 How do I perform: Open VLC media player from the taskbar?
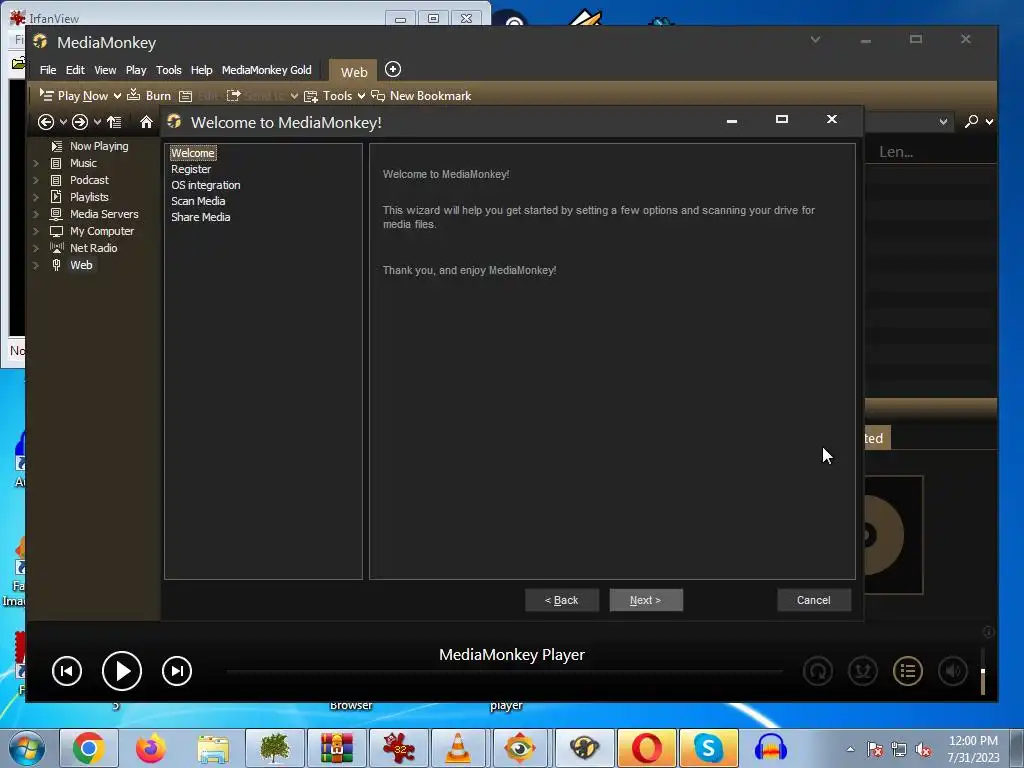tap(458, 748)
